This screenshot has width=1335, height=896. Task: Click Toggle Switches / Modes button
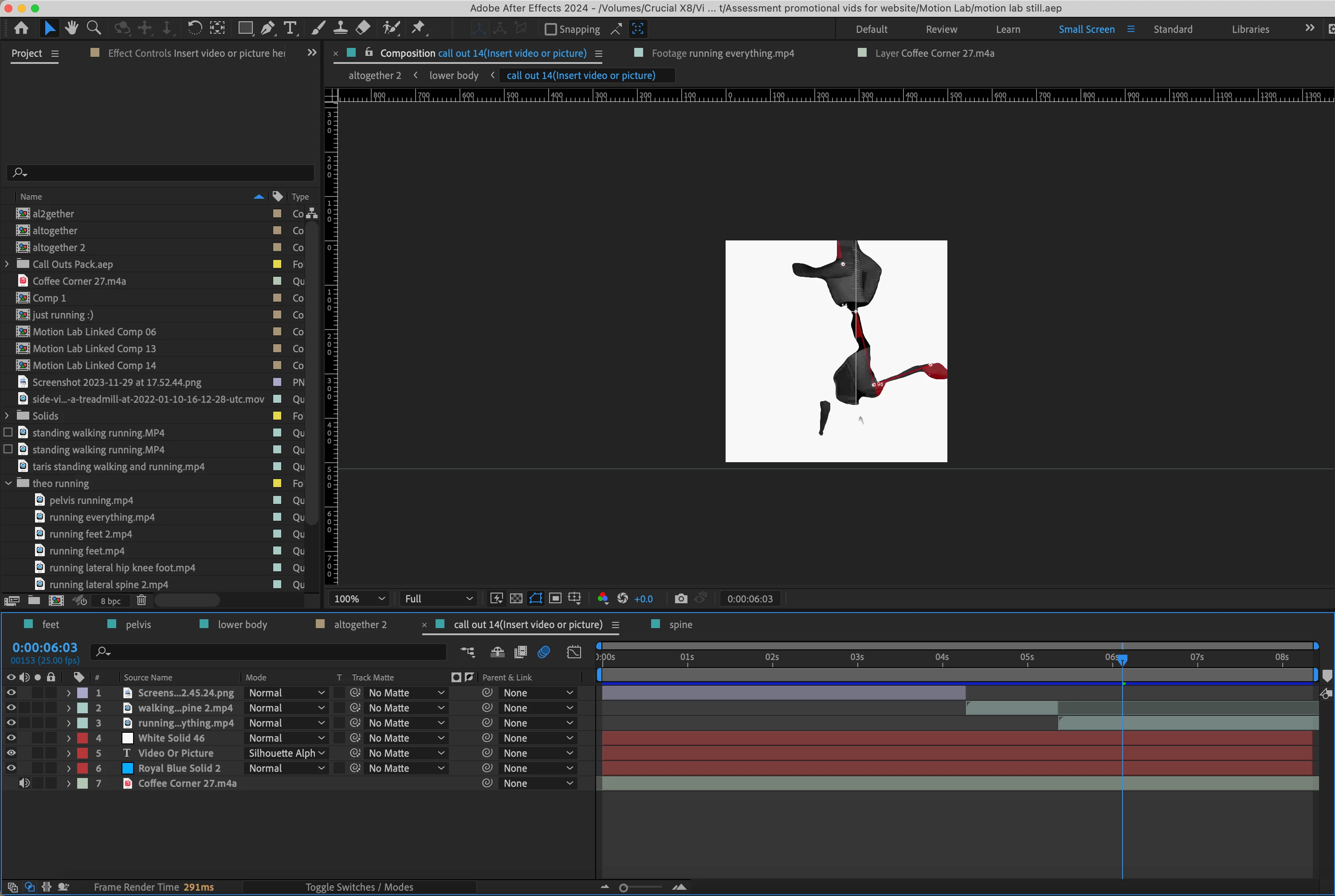(x=359, y=887)
